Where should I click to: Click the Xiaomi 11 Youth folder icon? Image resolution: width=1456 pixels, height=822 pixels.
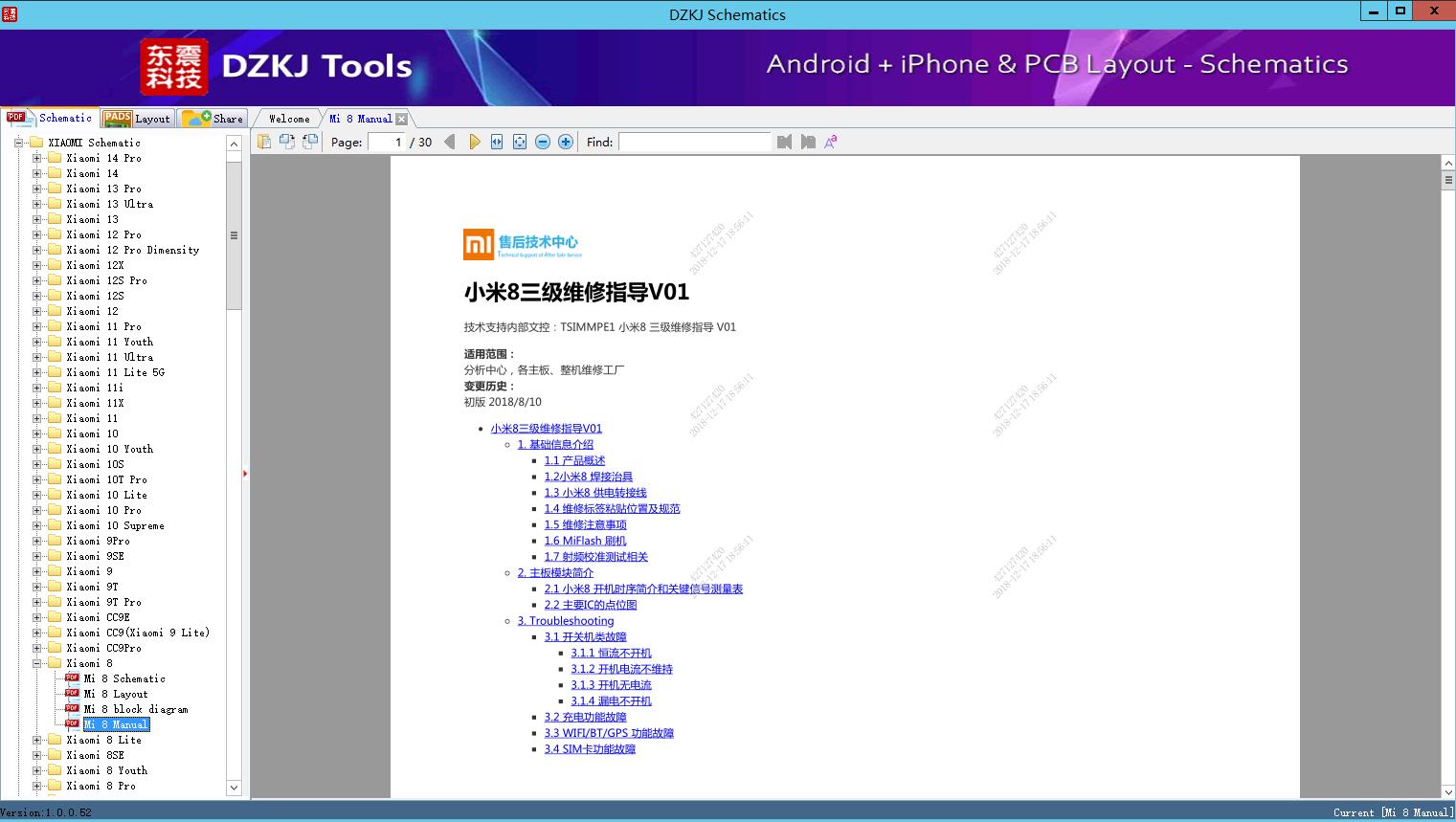pos(55,342)
